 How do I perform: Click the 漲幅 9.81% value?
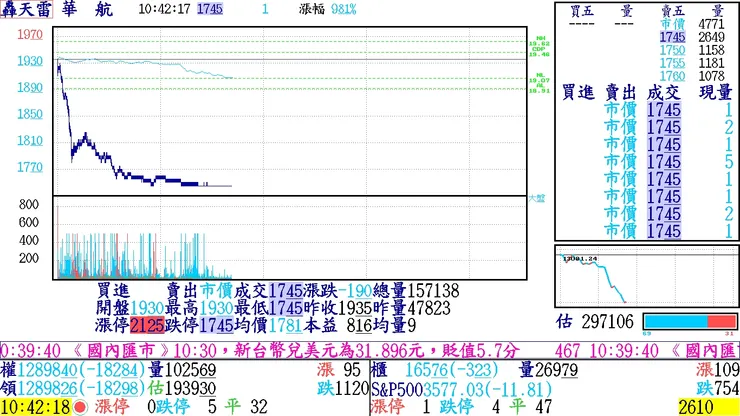(x=344, y=9)
